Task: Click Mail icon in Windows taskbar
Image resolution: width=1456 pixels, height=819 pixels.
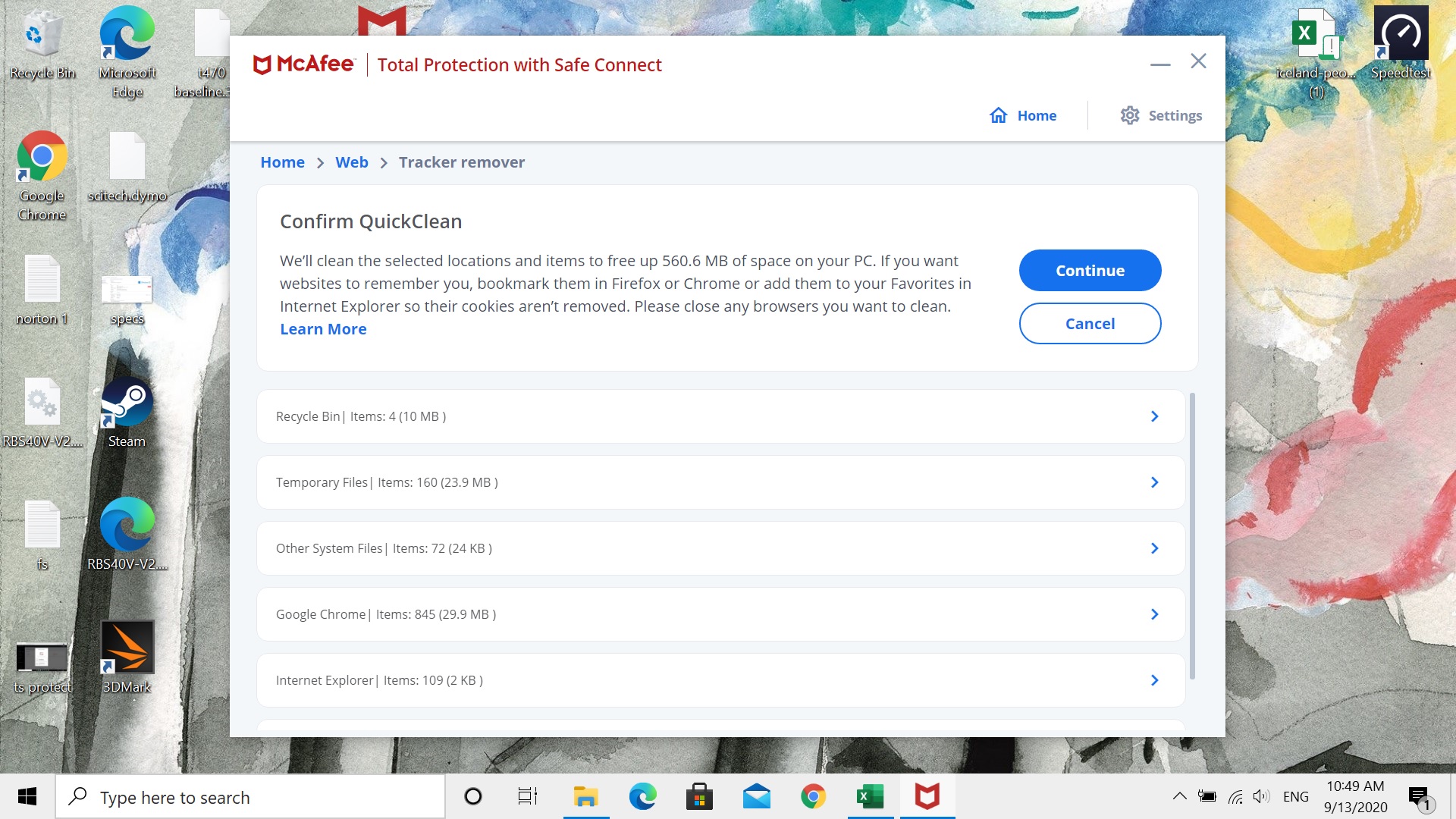Action: [757, 796]
